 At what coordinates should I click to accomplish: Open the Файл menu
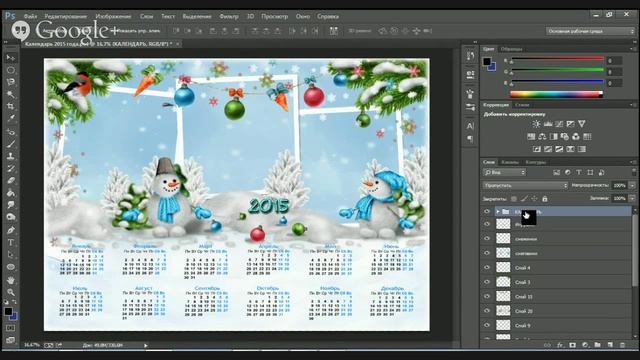tap(30, 16)
